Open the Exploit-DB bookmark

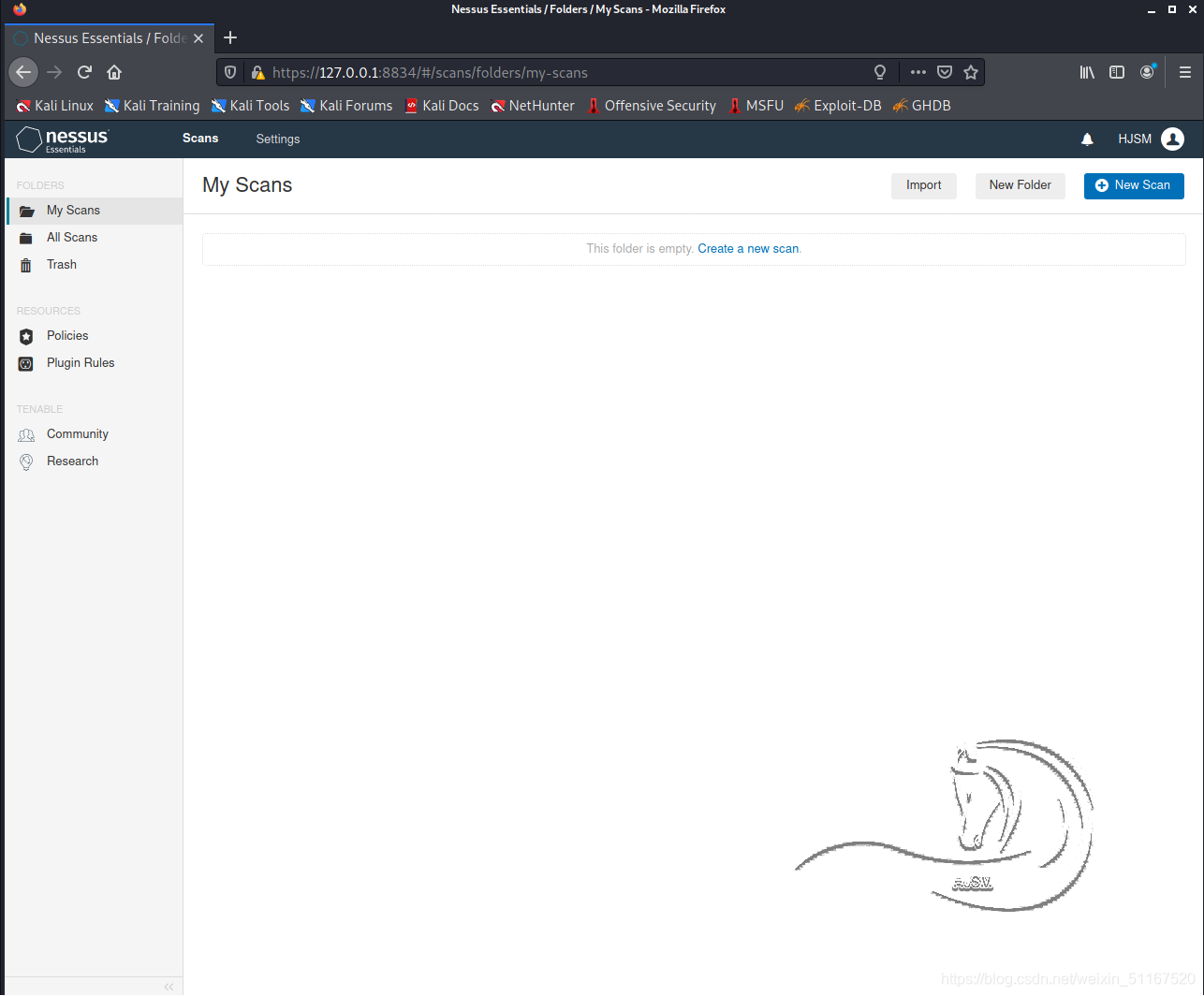pos(838,106)
